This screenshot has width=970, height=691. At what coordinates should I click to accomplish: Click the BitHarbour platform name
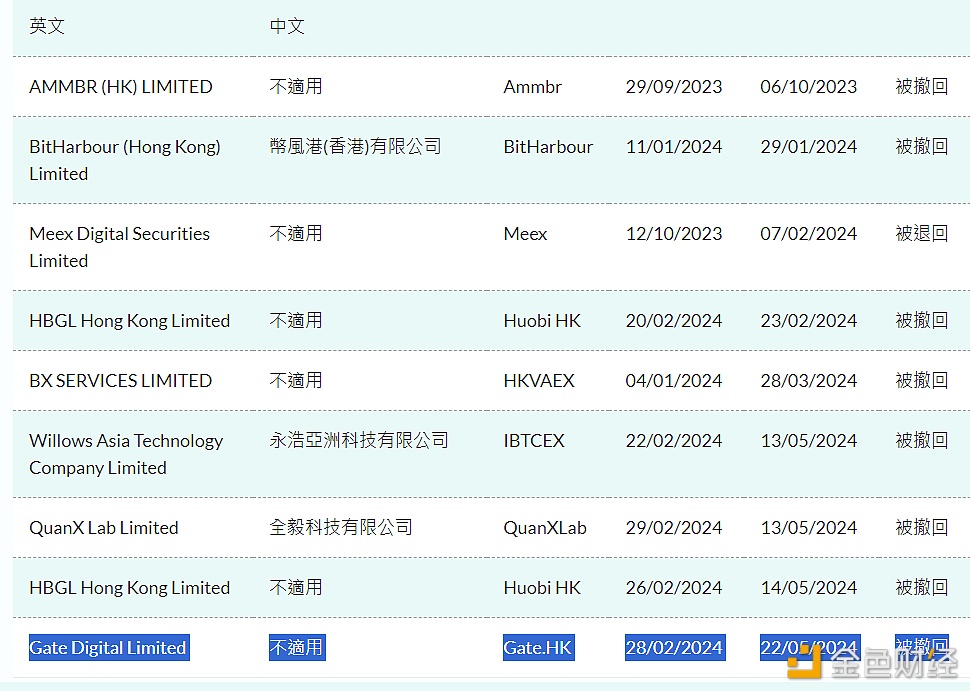[x=548, y=147]
